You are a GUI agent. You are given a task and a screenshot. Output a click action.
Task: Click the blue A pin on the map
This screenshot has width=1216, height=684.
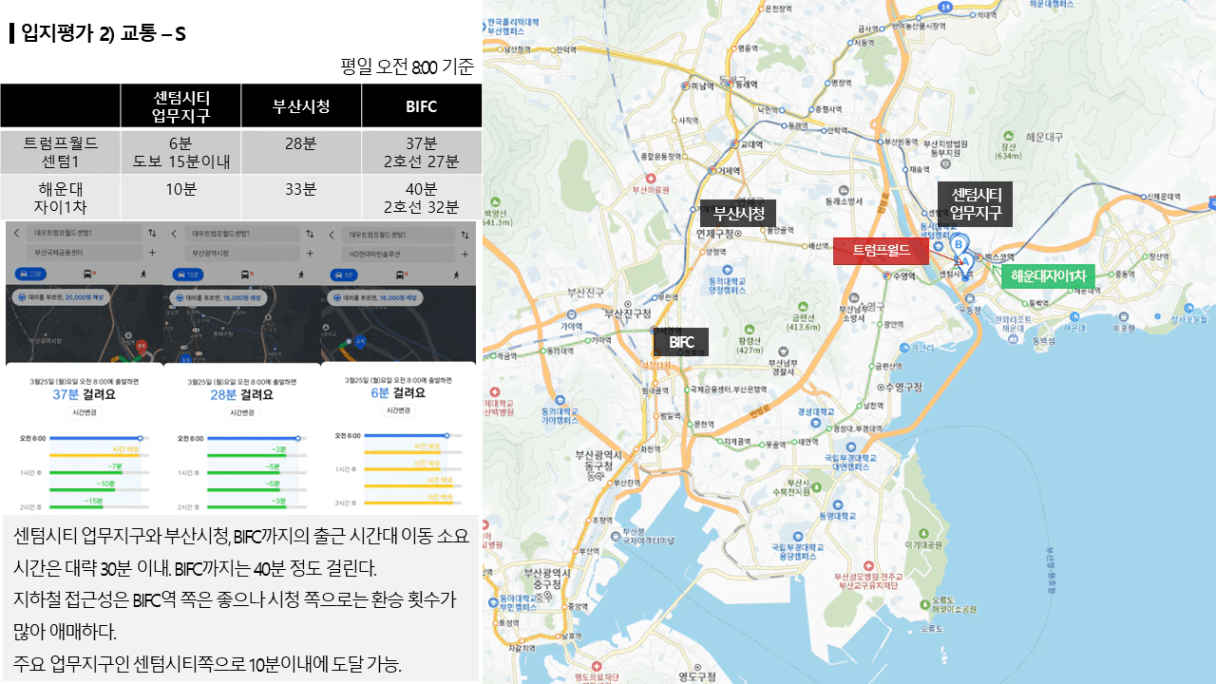(968, 261)
